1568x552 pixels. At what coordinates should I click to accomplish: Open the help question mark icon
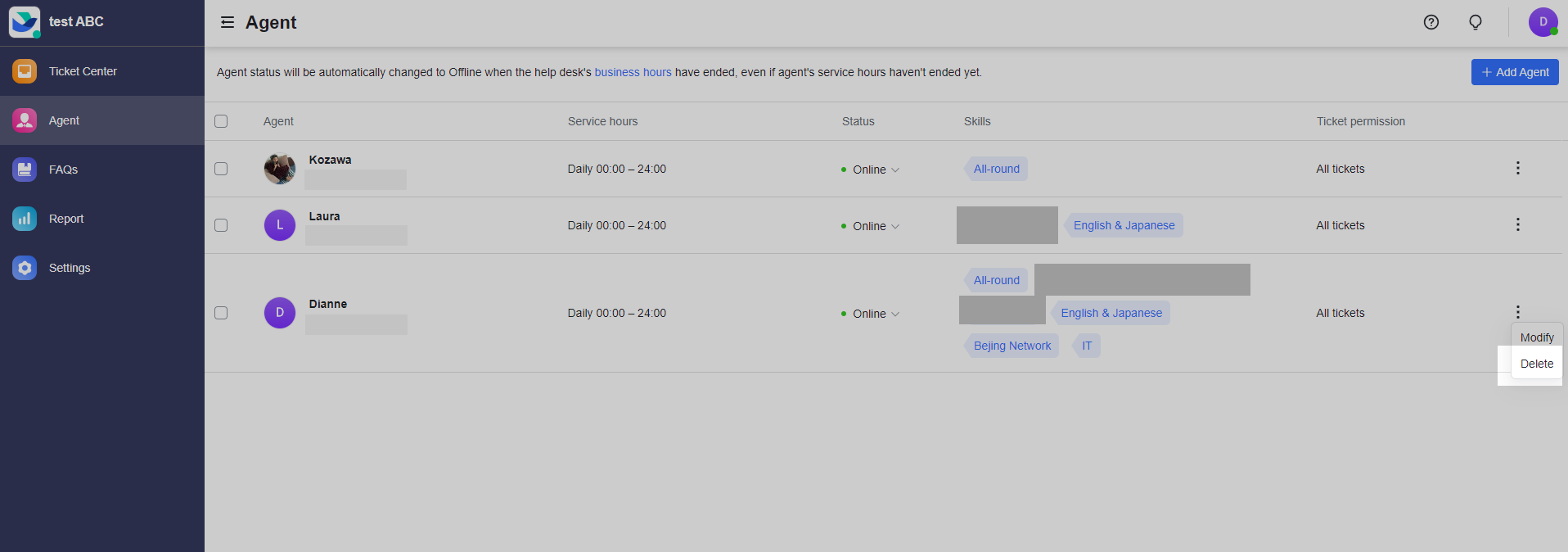(1431, 22)
